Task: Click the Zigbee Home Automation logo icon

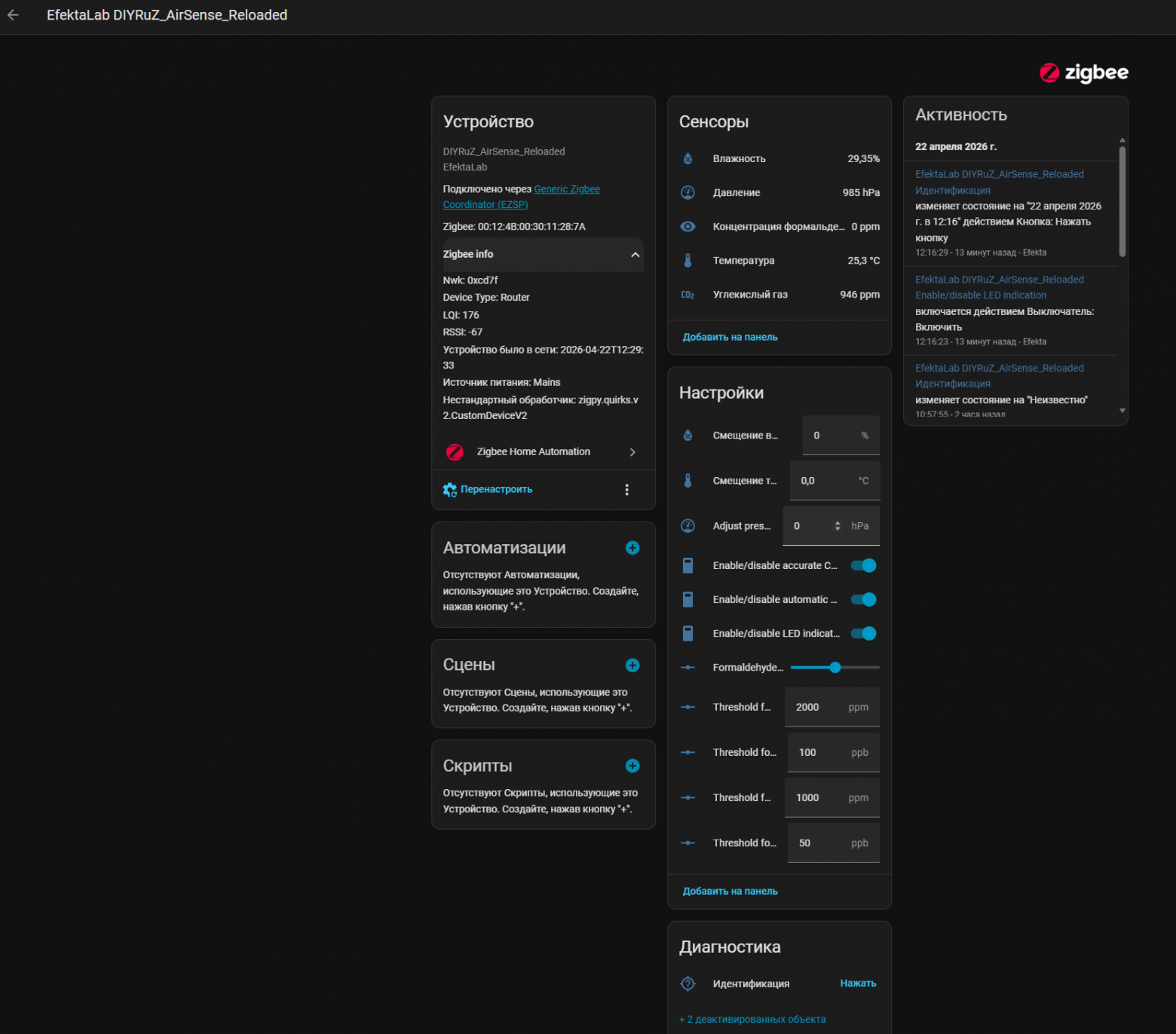Action: [x=455, y=452]
